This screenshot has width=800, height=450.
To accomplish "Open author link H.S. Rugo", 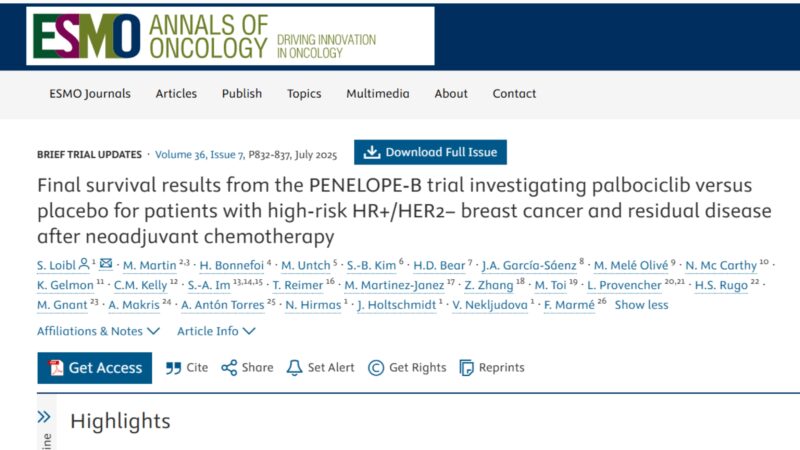I will (x=721, y=285).
